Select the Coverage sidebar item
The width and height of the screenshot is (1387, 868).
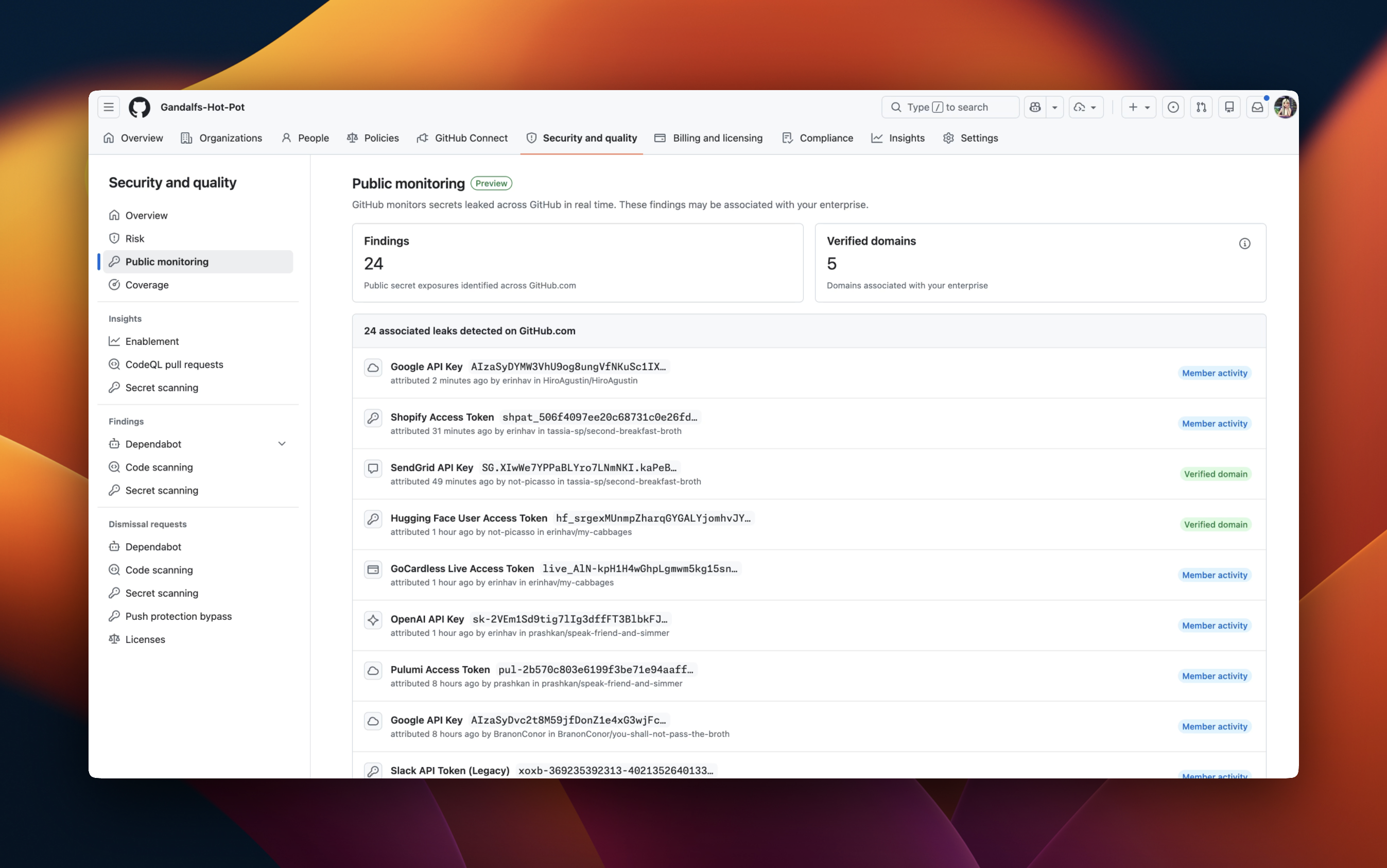(x=198, y=285)
